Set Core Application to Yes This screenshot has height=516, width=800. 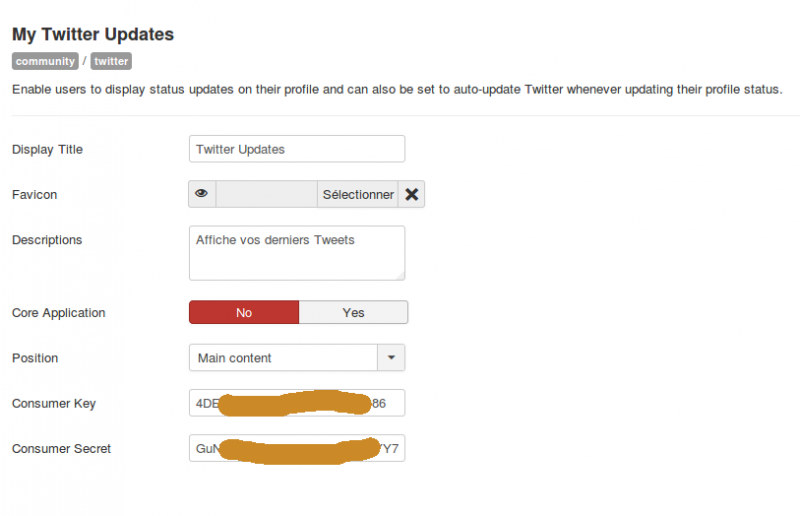[353, 312]
